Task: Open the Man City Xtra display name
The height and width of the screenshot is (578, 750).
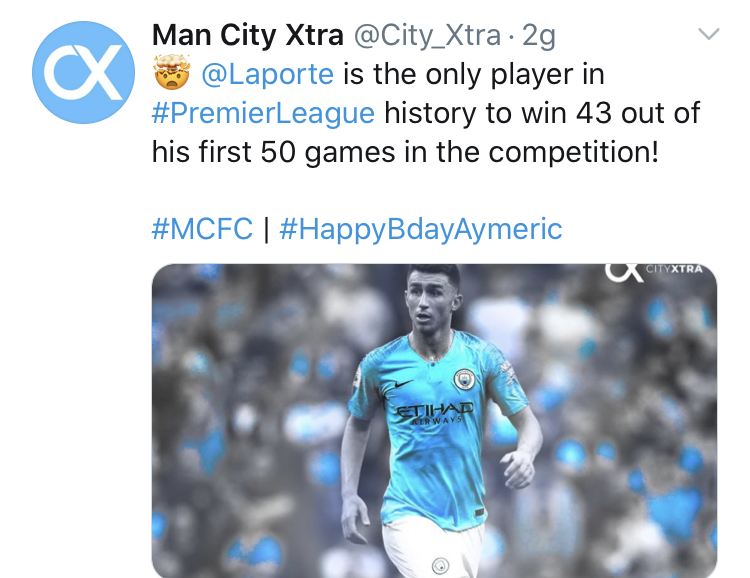Action: tap(248, 35)
